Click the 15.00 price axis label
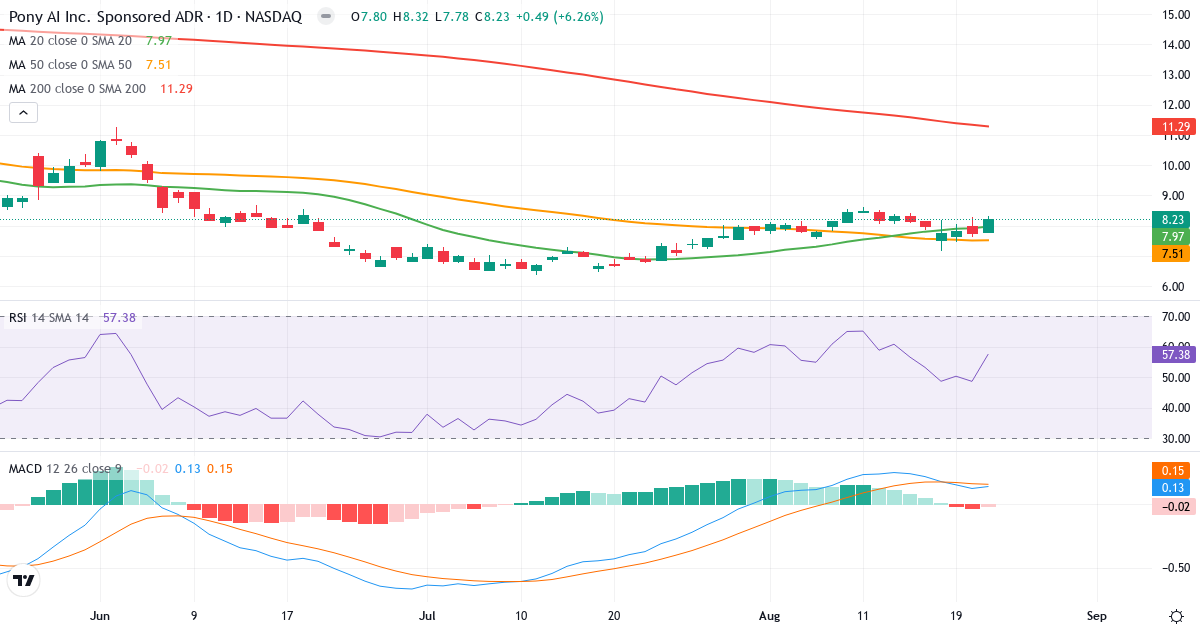This screenshot has width=1200, height=630. [x=1174, y=15]
